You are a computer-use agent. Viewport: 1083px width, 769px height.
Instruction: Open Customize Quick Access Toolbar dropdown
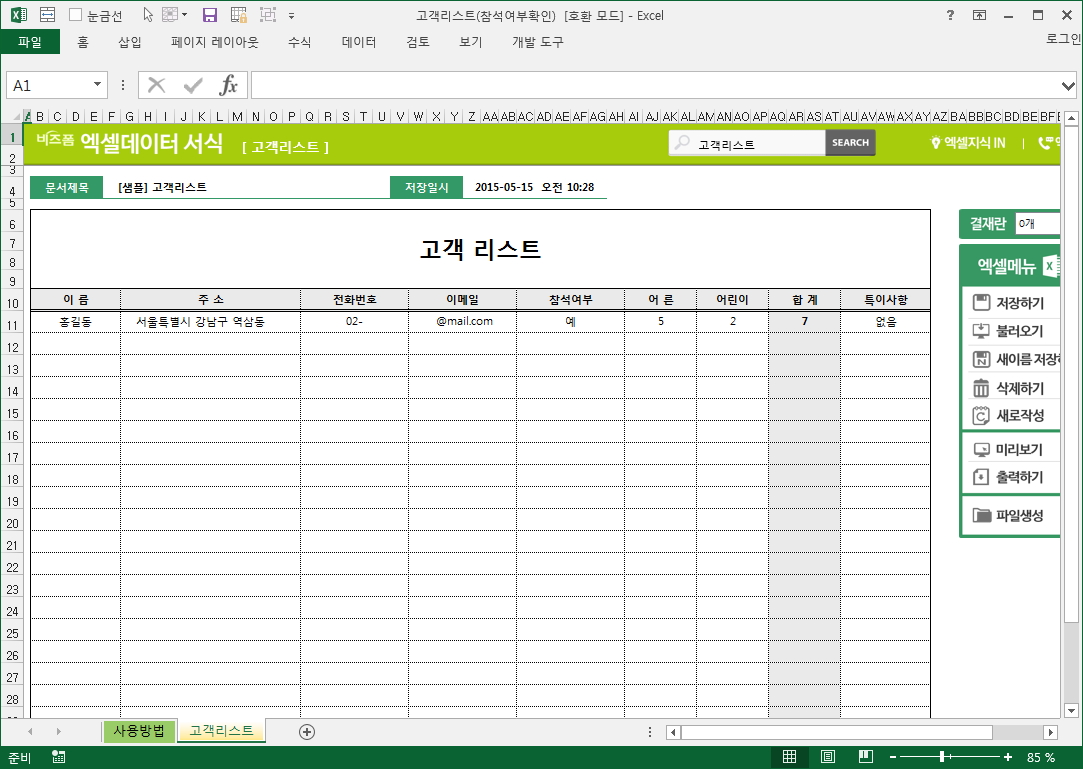coord(291,15)
